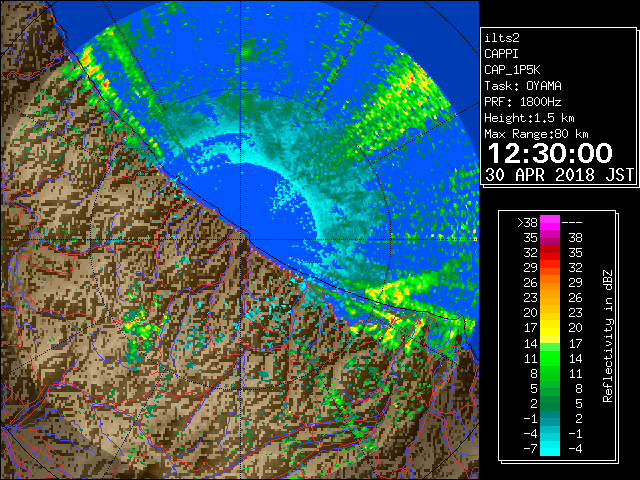
Task: Click the 'ilts2' product label
Action: [x=502, y=38]
